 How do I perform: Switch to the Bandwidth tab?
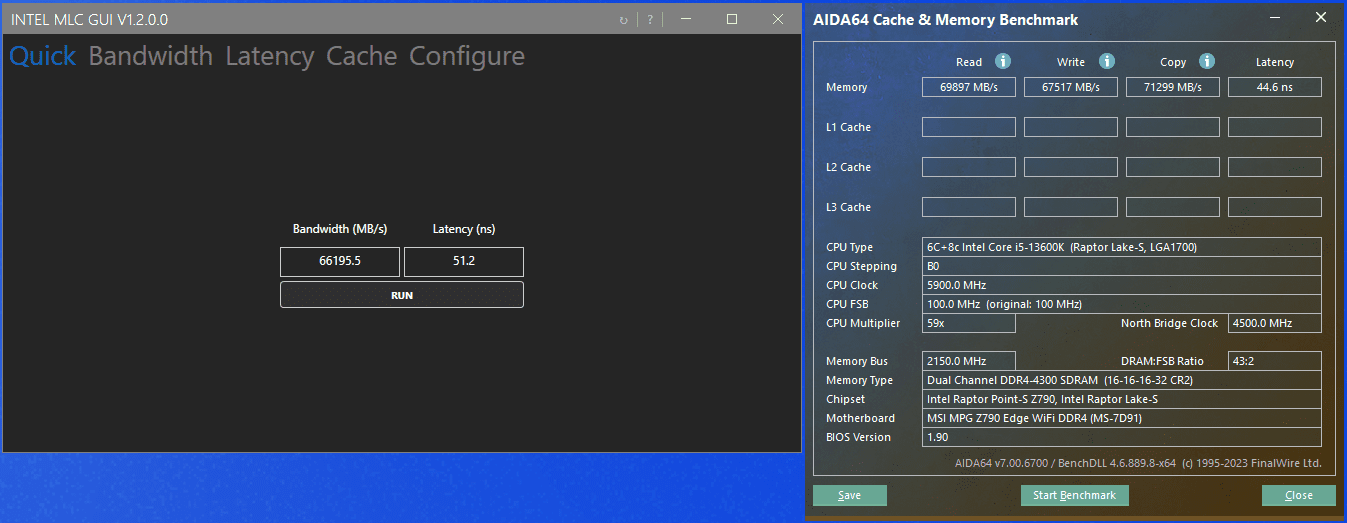click(x=151, y=56)
